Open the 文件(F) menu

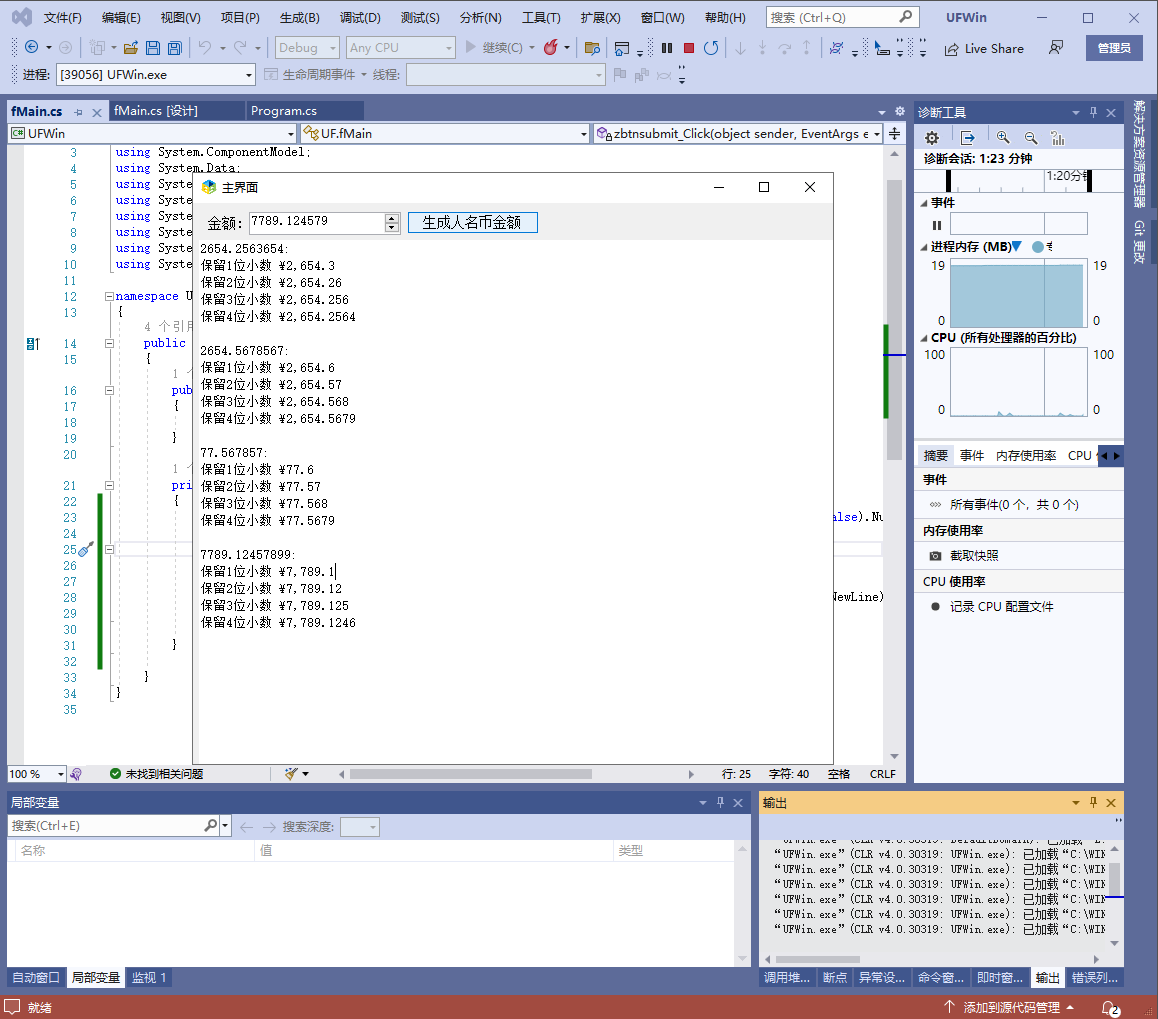pos(63,18)
